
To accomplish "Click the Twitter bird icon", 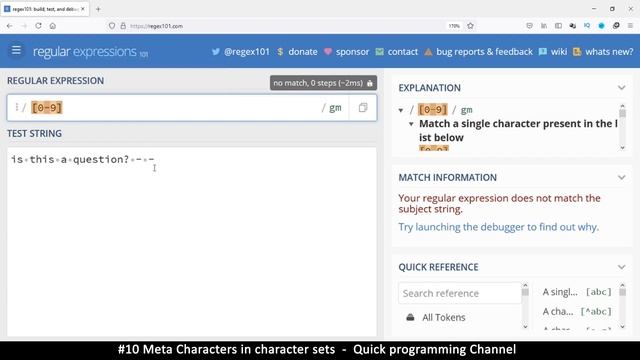I will [x=216, y=52].
